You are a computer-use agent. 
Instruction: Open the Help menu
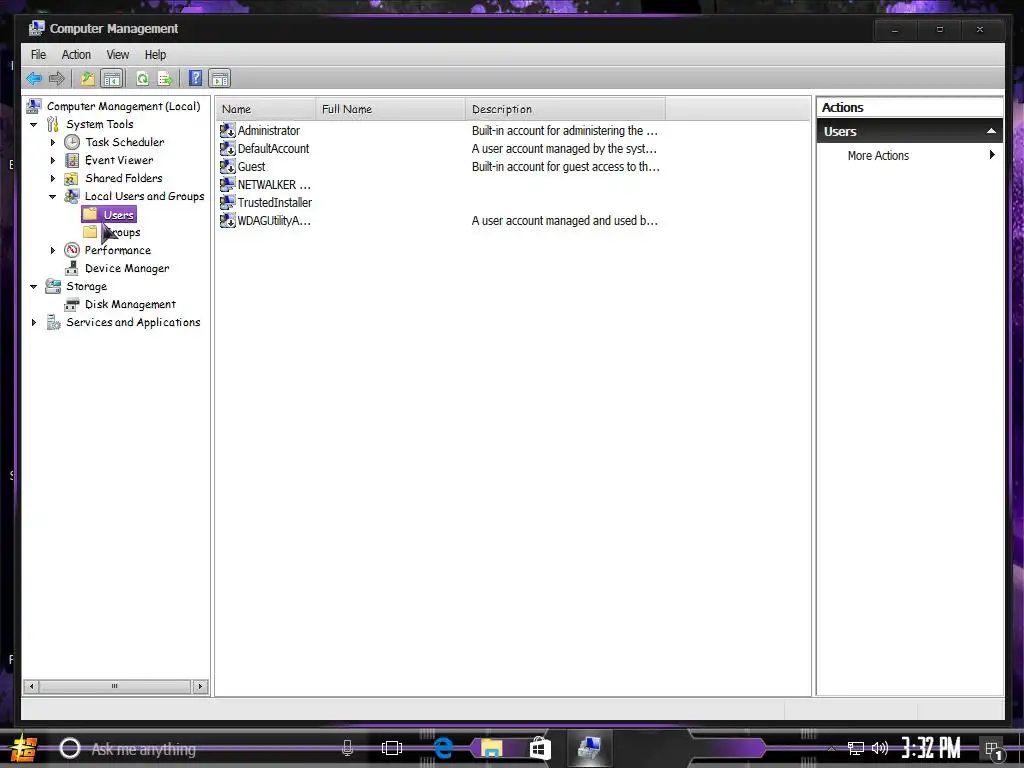pos(155,55)
